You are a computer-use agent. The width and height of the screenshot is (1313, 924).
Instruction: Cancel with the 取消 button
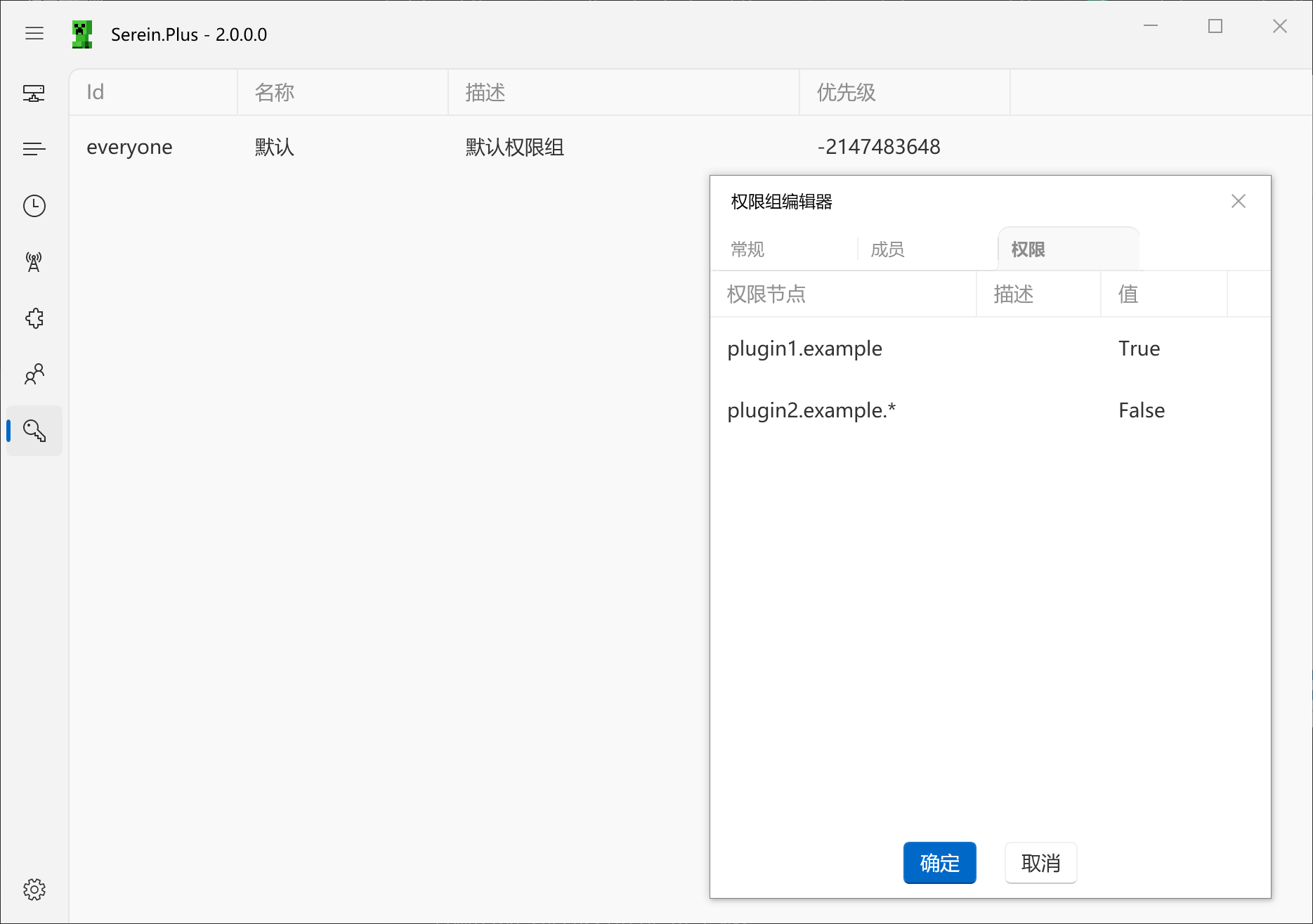tap(1041, 863)
